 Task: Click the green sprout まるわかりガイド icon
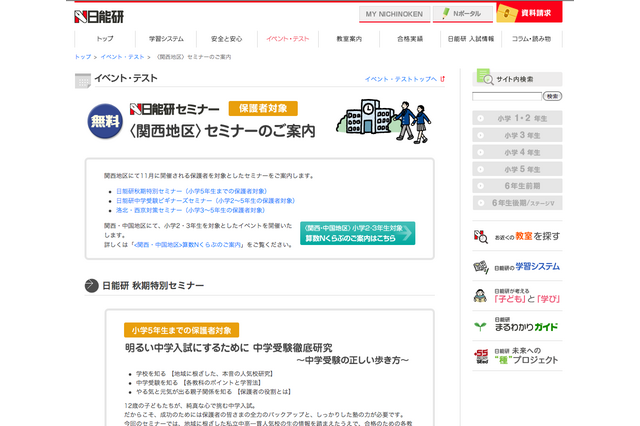tap(480, 326)
